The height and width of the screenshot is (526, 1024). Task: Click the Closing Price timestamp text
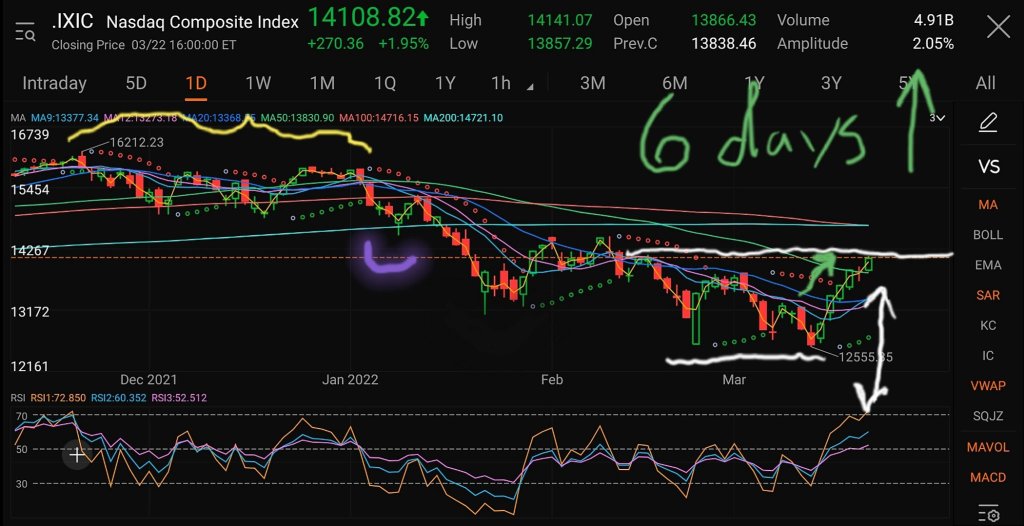(144, 45)
